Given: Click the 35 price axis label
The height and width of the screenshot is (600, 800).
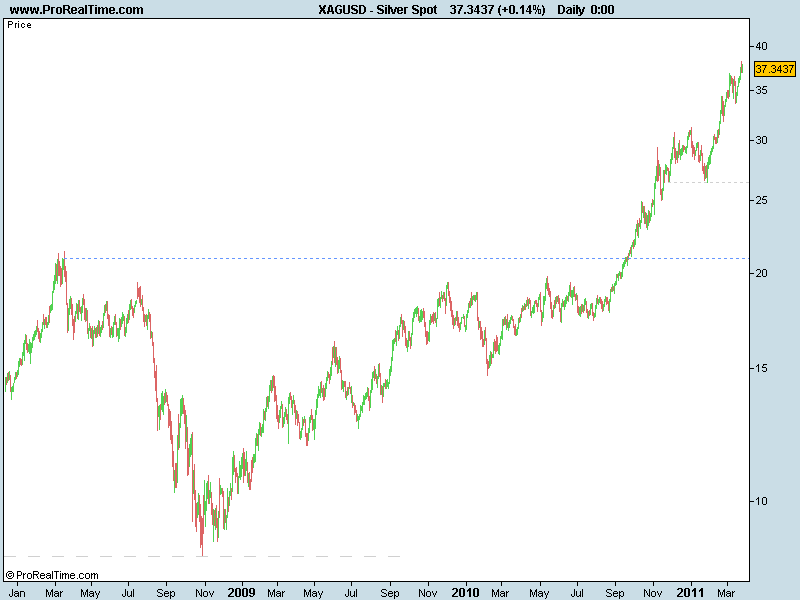Looking at the screenshot, I should point(761,90).
